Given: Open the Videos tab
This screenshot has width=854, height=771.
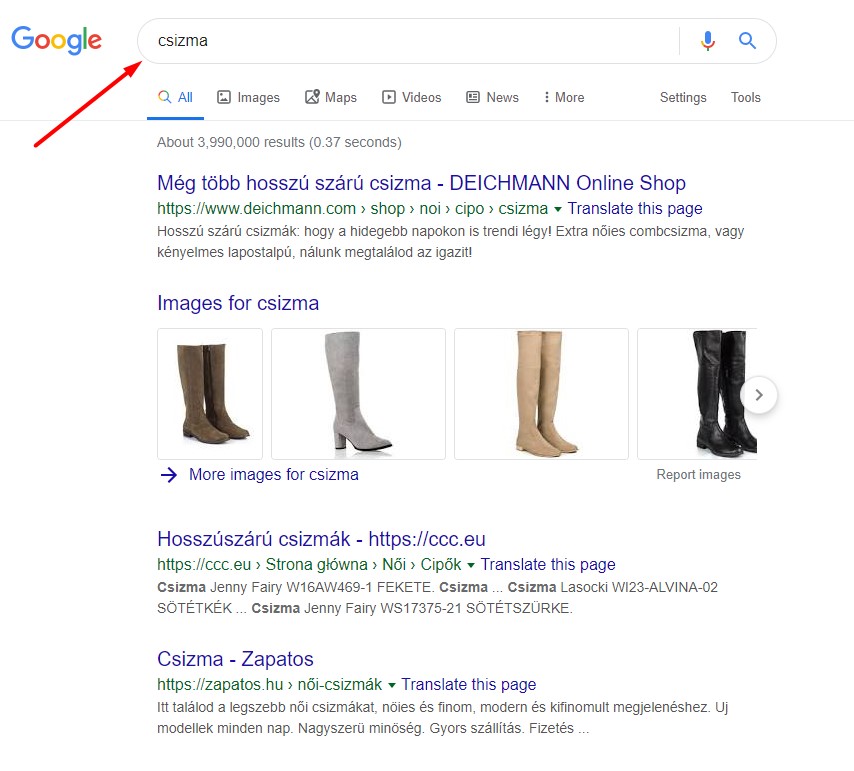Looking at the screenshot, I should [411, 97].
